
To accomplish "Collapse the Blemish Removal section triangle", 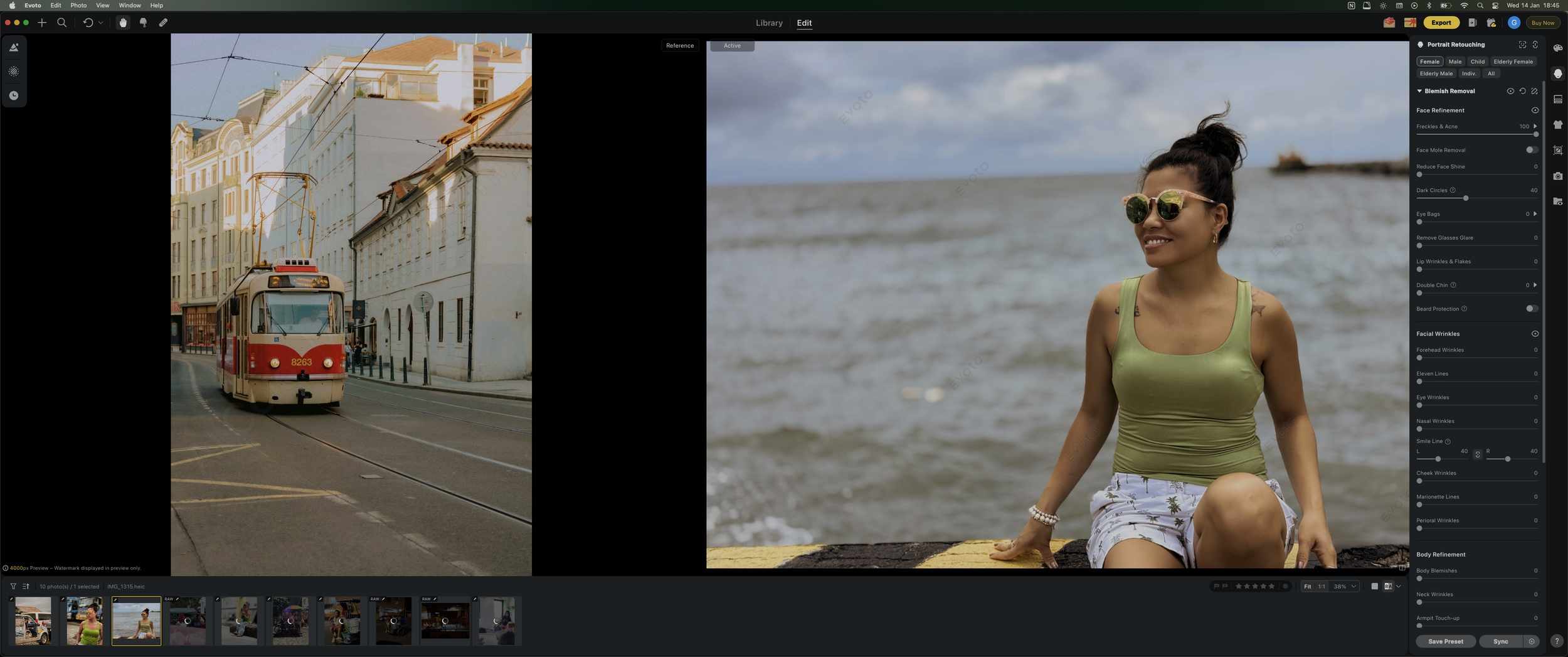I will [x=1419, y=91].
